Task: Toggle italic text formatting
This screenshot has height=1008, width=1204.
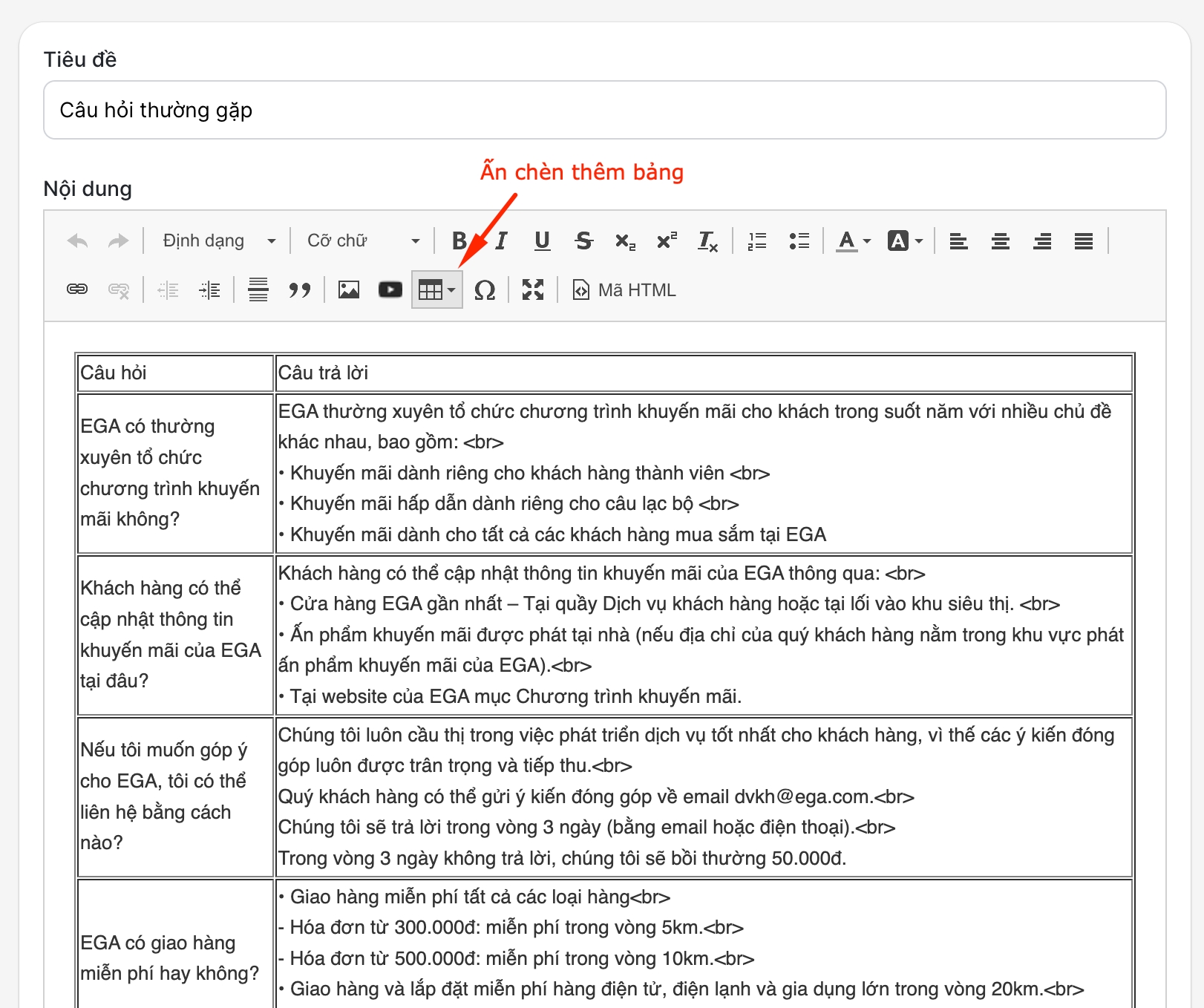Action: coord(502,241)
